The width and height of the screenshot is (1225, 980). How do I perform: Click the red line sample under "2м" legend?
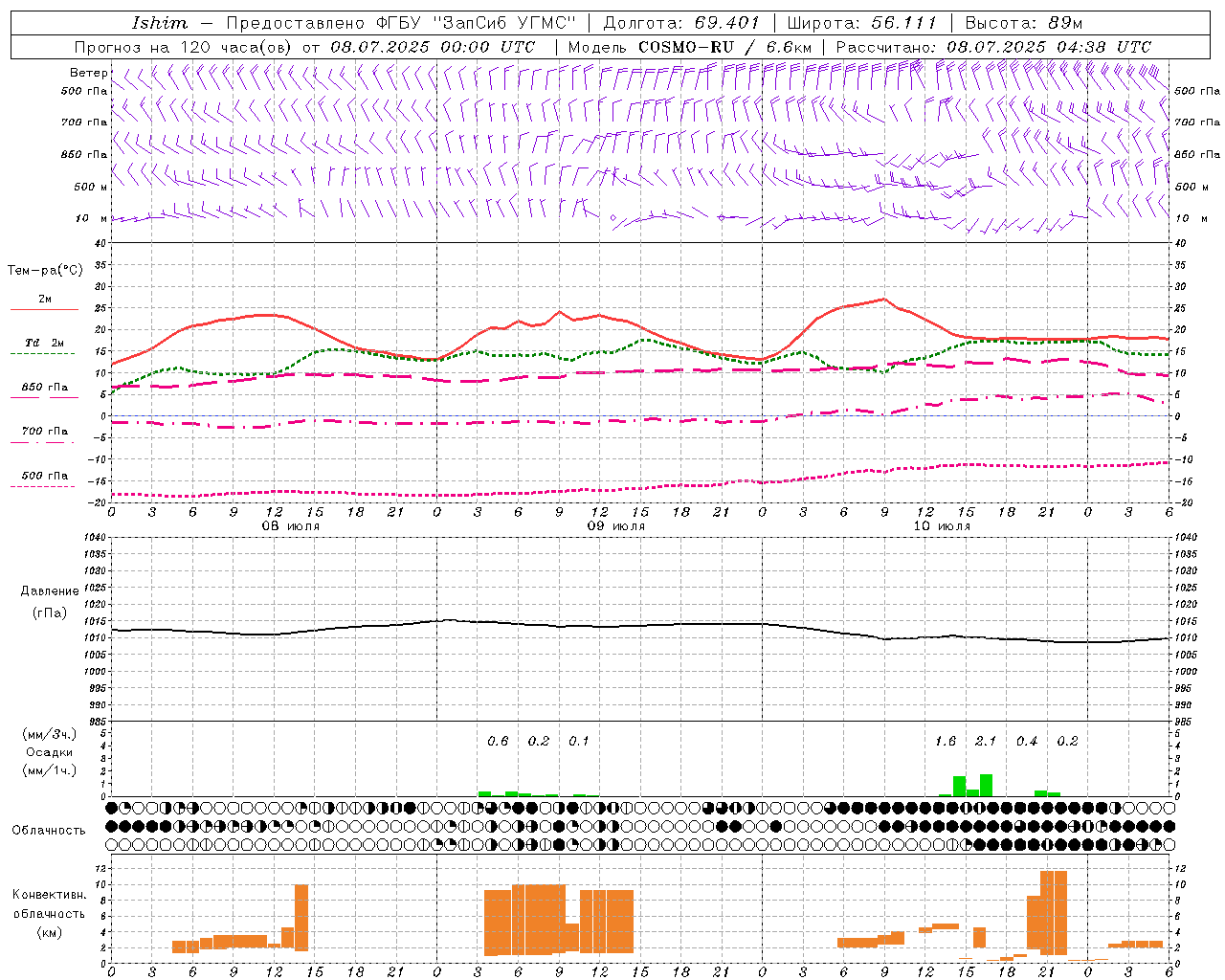point(44,310)
